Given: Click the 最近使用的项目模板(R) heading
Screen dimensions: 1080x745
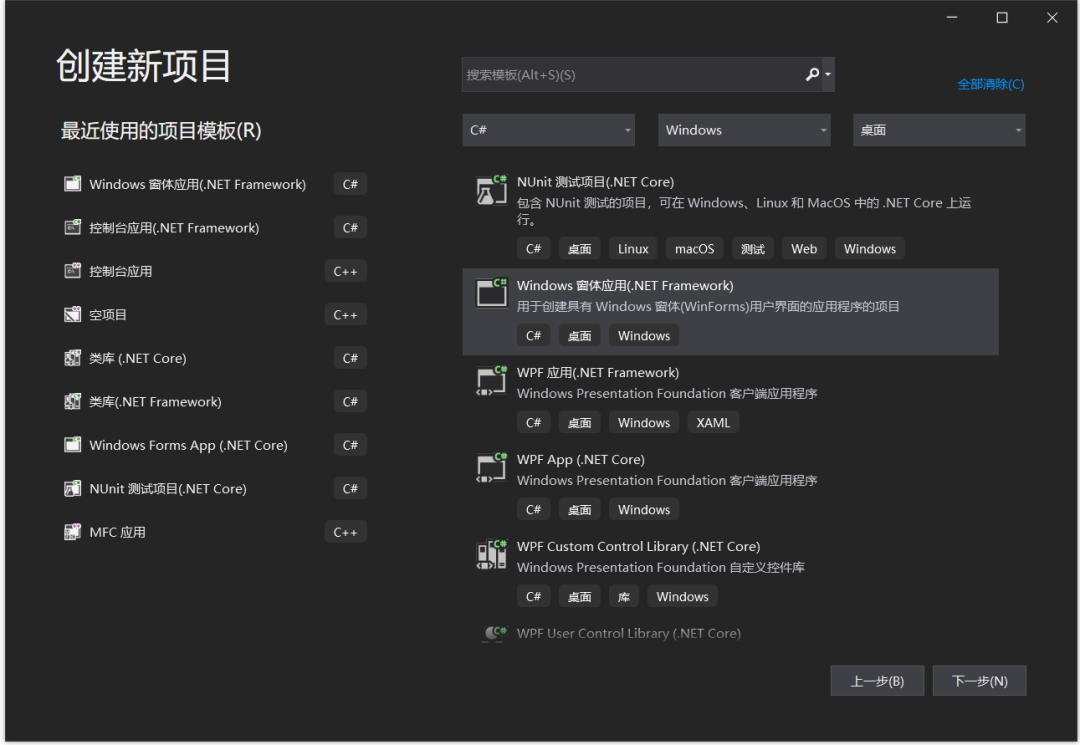Looking at the screenshot, I should pos(161,131).
